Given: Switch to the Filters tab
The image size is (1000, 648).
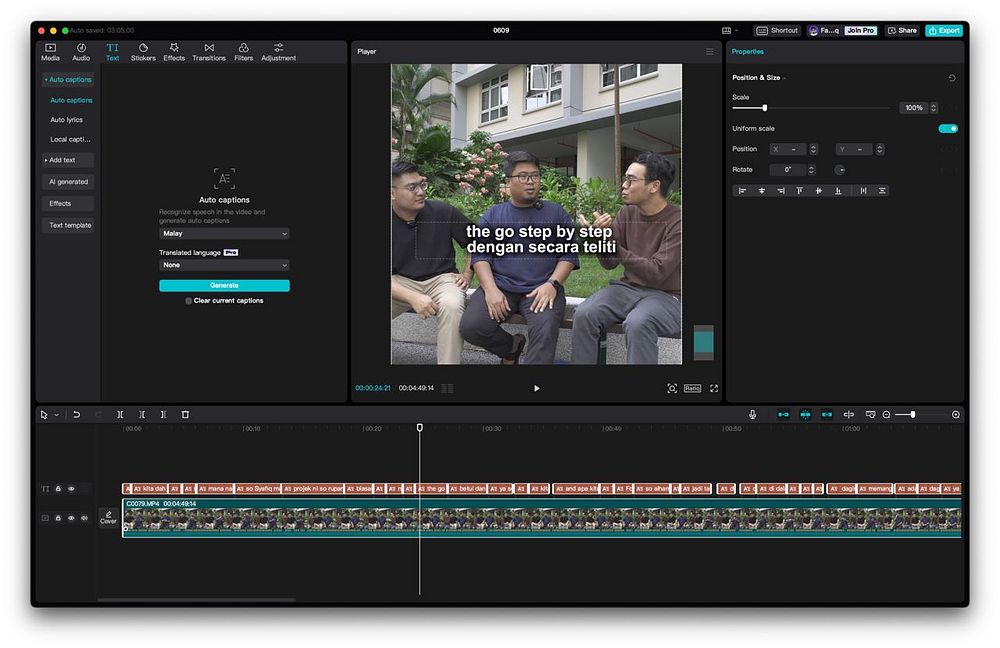Looking at the screenshot, I should 243,52.
